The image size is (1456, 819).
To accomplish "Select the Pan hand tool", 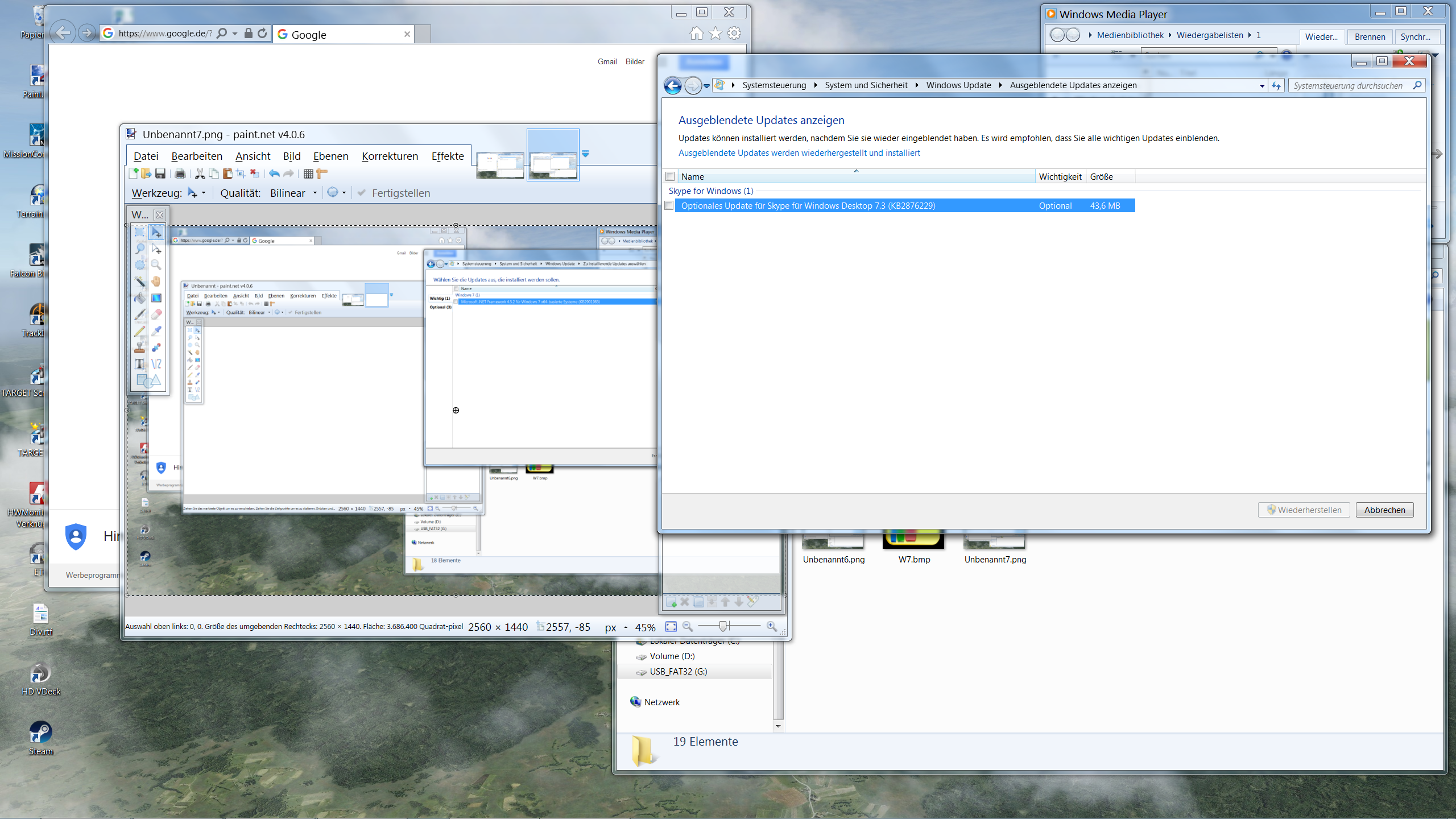I will (x=156, y=281).
